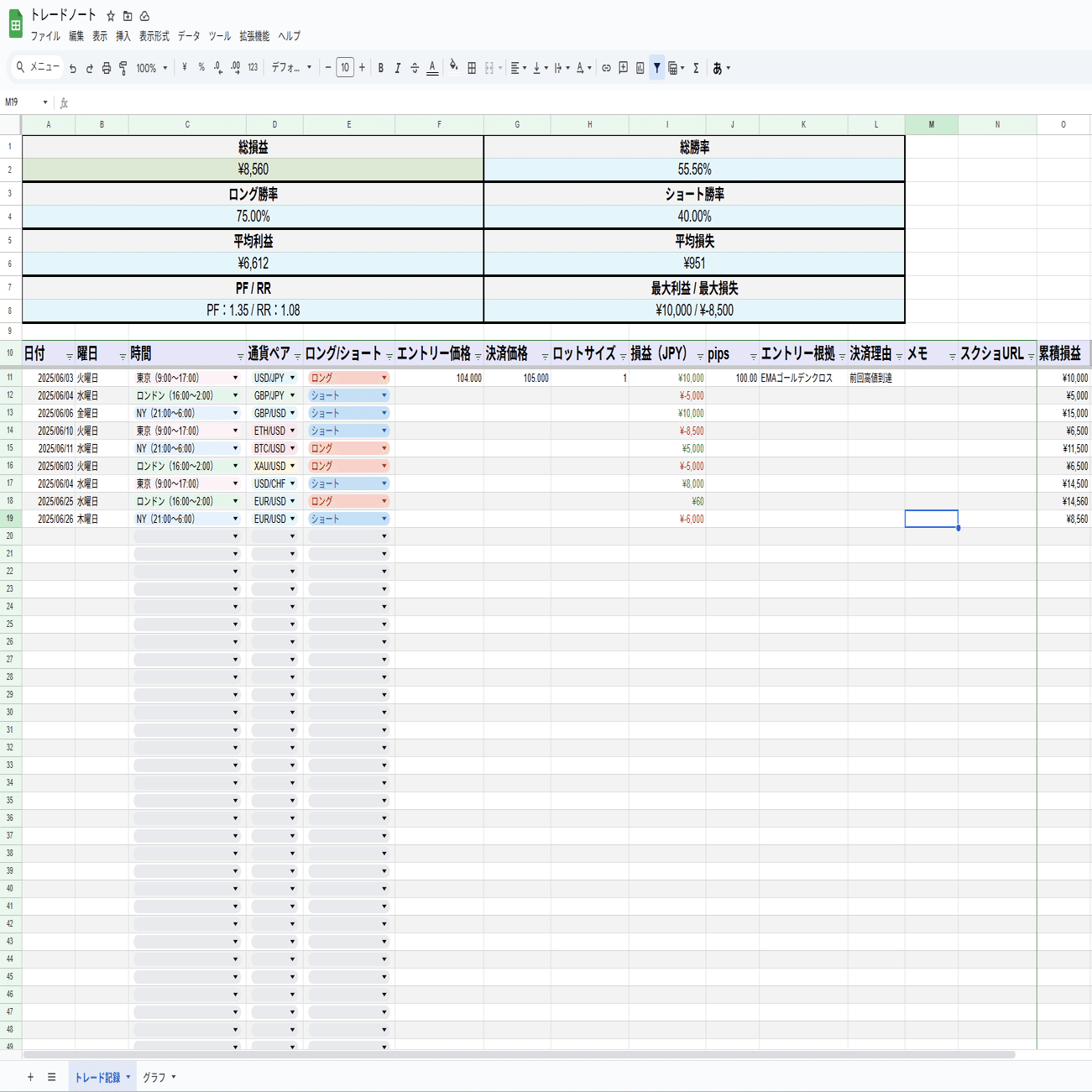Apply the ¥ currency format
Image resolution: width=1092 pixels, height=1092 pixels.
185,68
